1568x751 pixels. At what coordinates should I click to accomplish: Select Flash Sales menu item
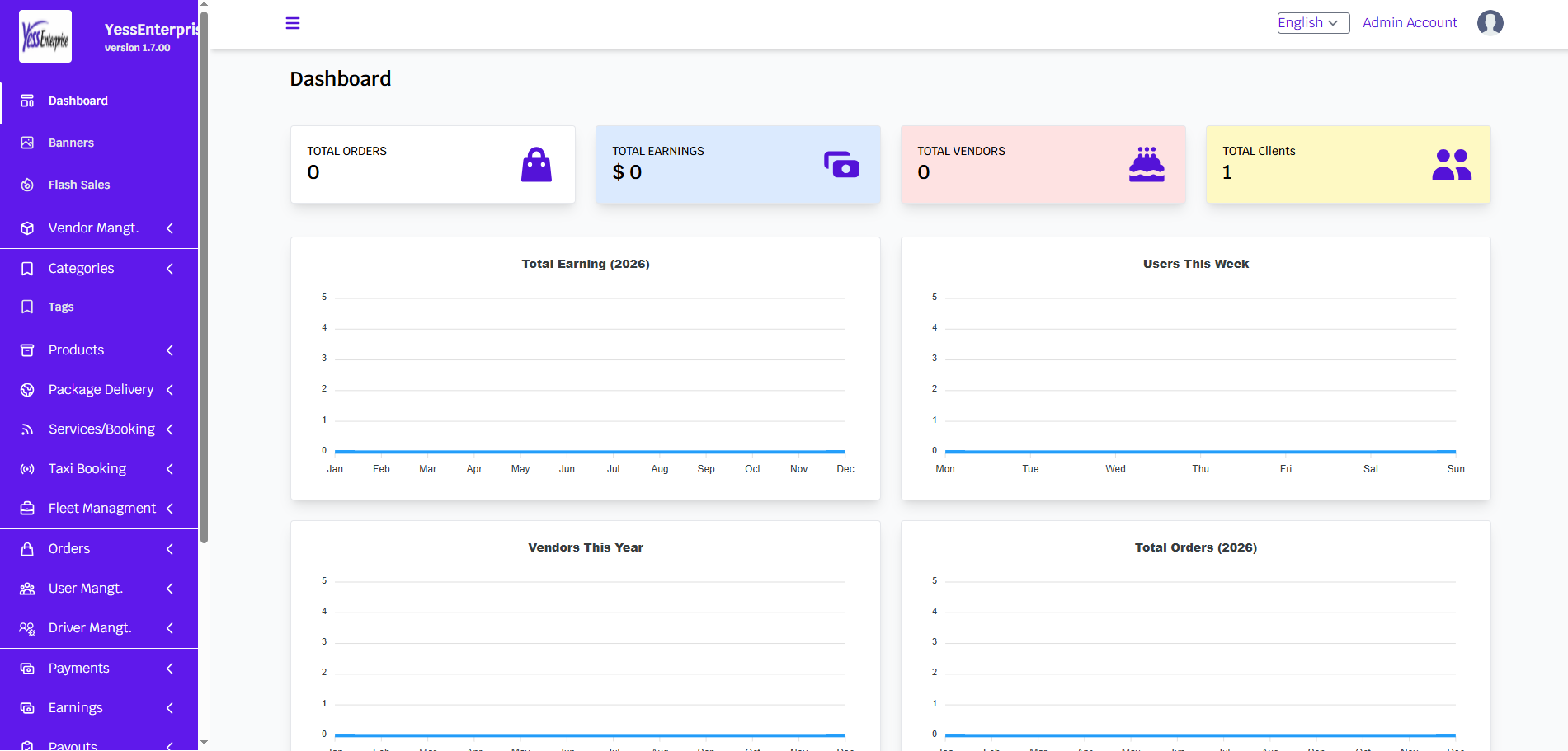tap(78, 185)
